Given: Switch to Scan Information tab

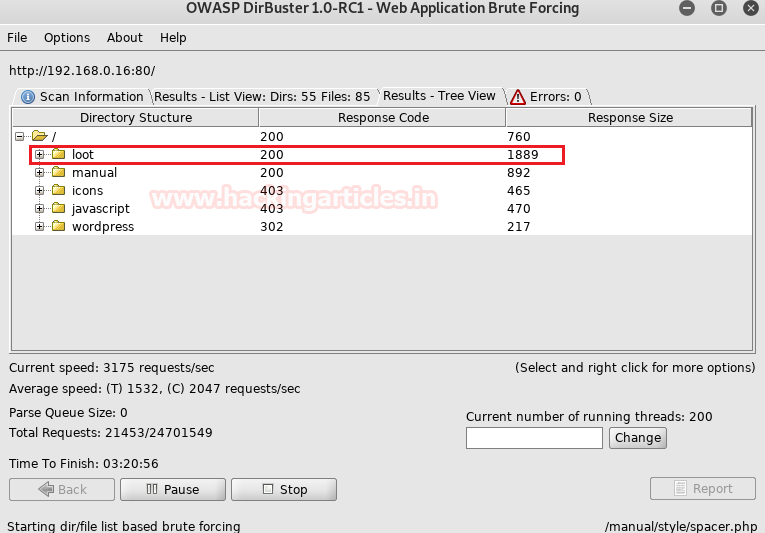Looking at the screenshot, I should coord(82,97).
